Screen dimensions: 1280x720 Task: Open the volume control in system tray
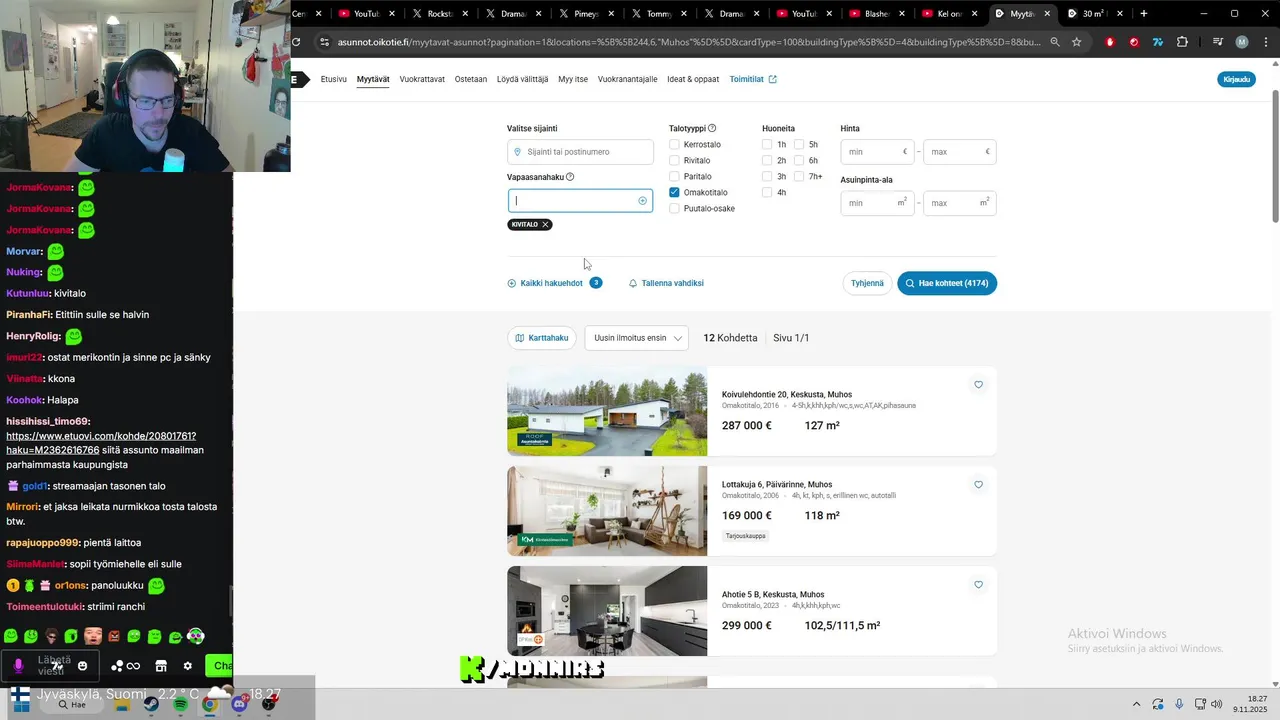[x=1217, y=704]
